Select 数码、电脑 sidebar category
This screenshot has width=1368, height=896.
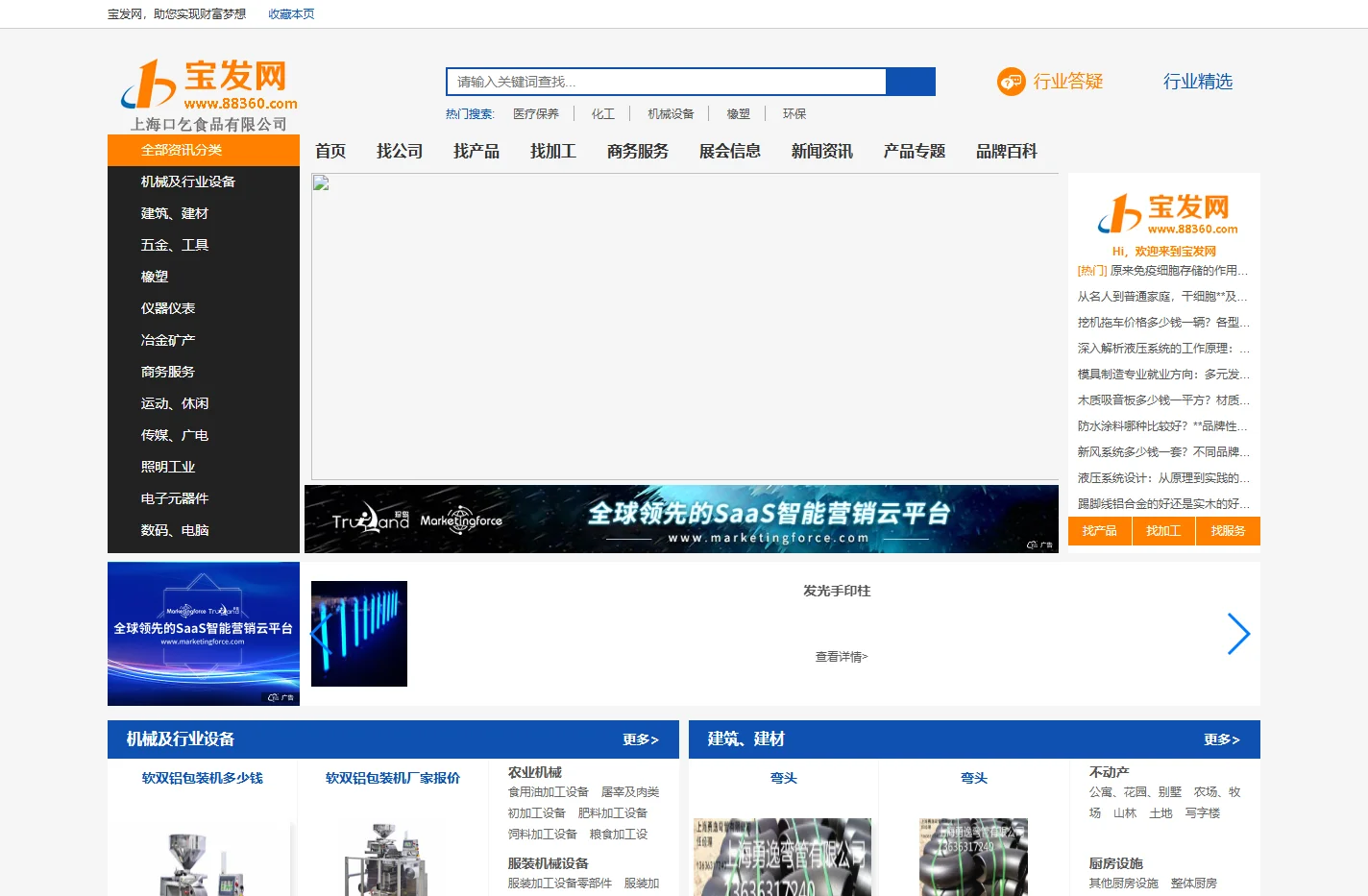(175, 530)
